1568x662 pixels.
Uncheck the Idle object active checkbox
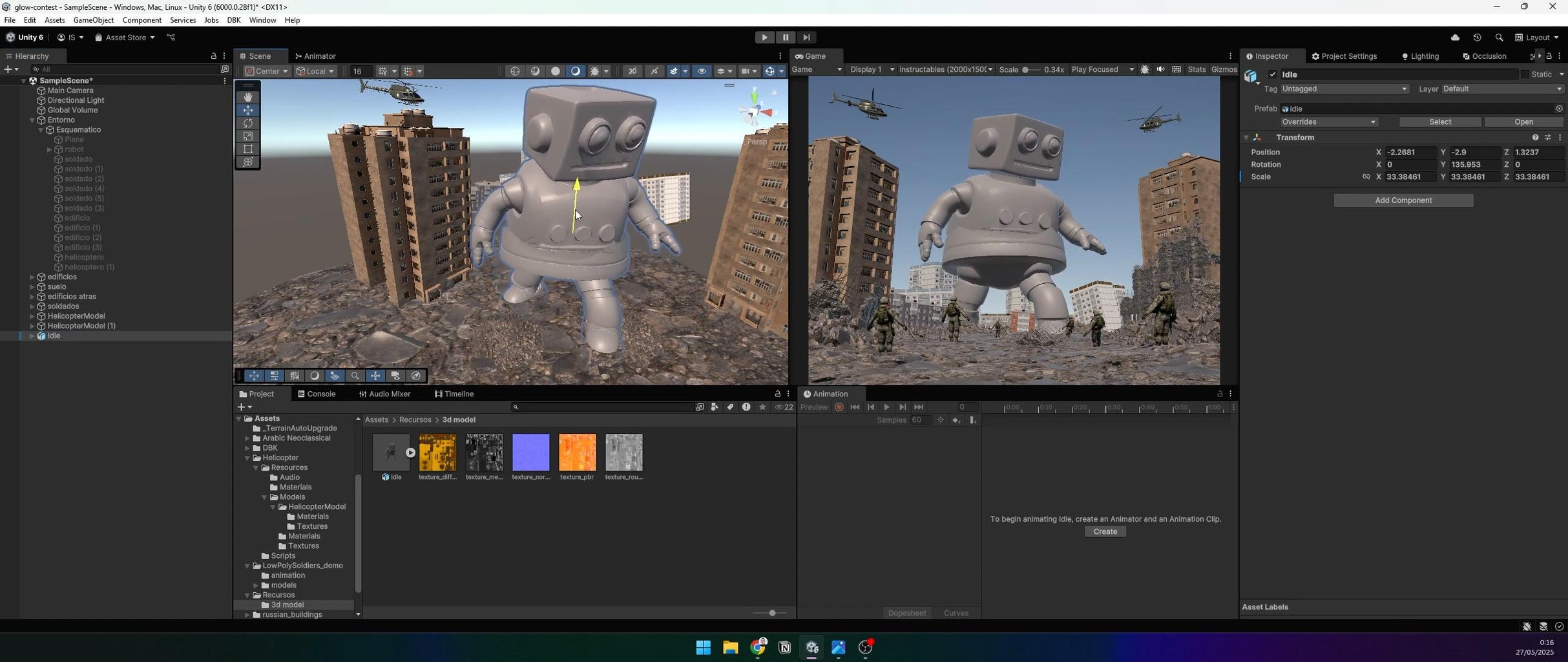(1273, 74)
